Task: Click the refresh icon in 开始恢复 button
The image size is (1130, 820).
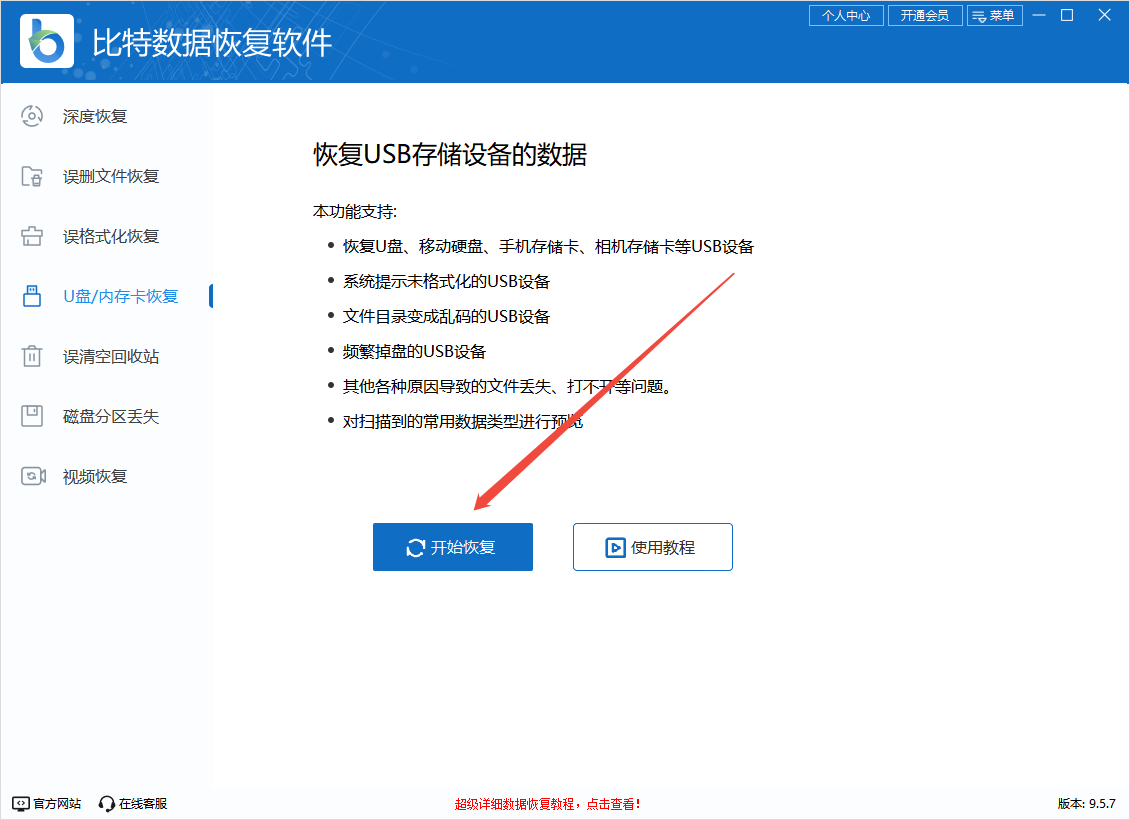Action: (x=416, y=548)
